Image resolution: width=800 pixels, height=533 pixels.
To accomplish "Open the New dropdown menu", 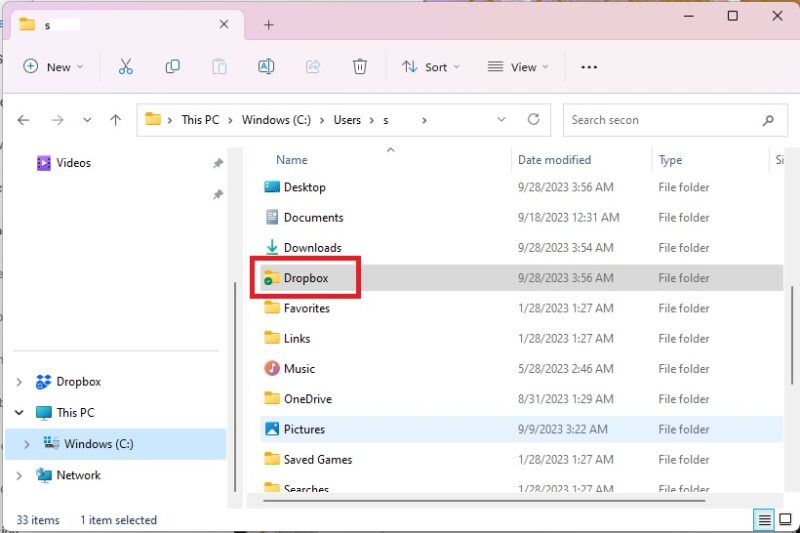I will point(53,67).
